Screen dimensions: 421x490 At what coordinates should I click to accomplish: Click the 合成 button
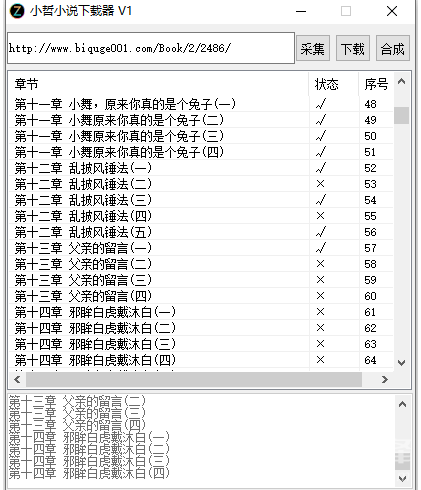393,49
